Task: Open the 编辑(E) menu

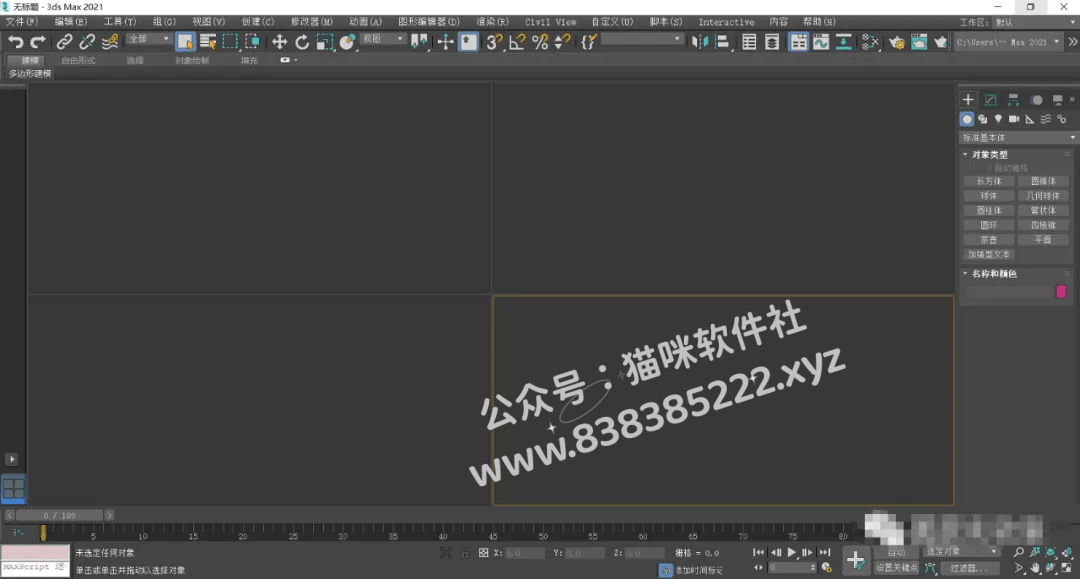Action: point(71,22)
